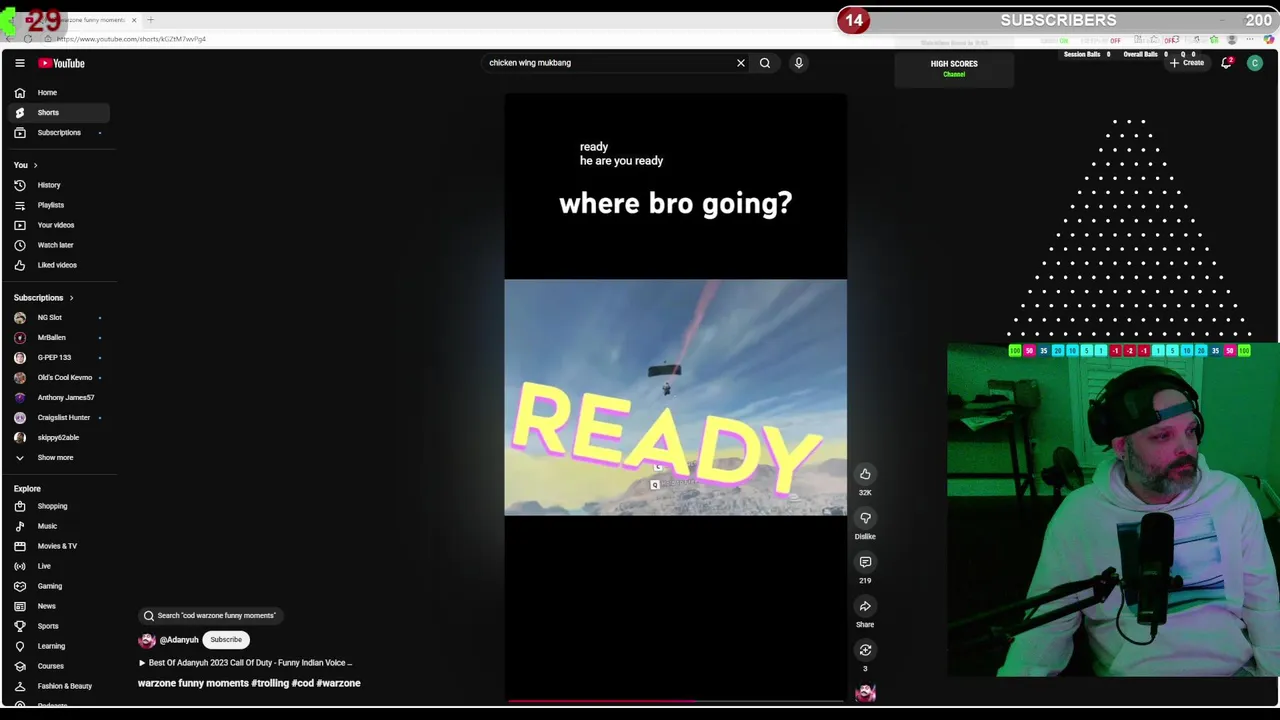Click the search "cod warzone funny moments" suggestion
Viewport: 1280px width, 720px height.
coord(209,616)
